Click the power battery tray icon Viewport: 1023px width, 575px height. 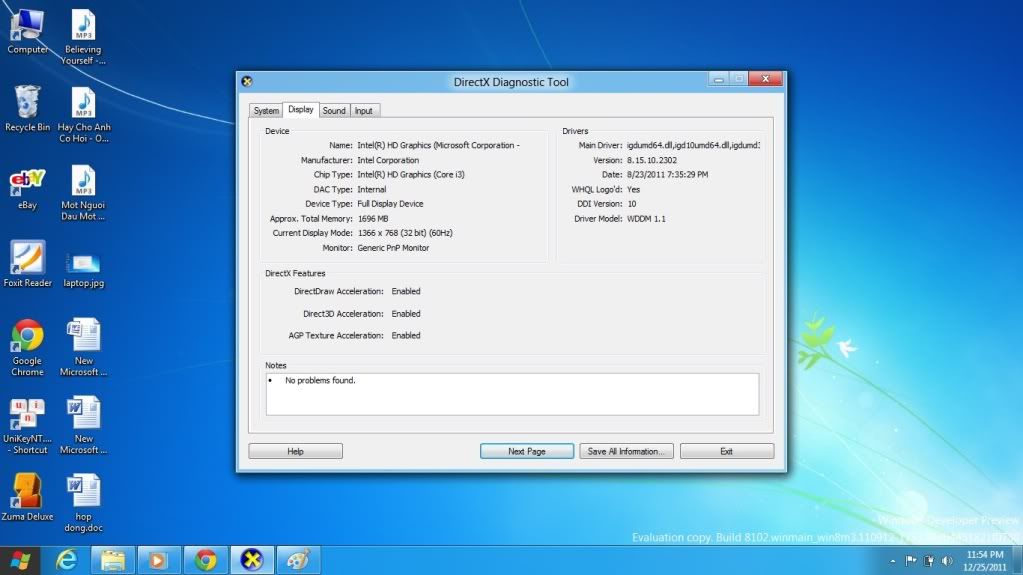tap(929, 561)
